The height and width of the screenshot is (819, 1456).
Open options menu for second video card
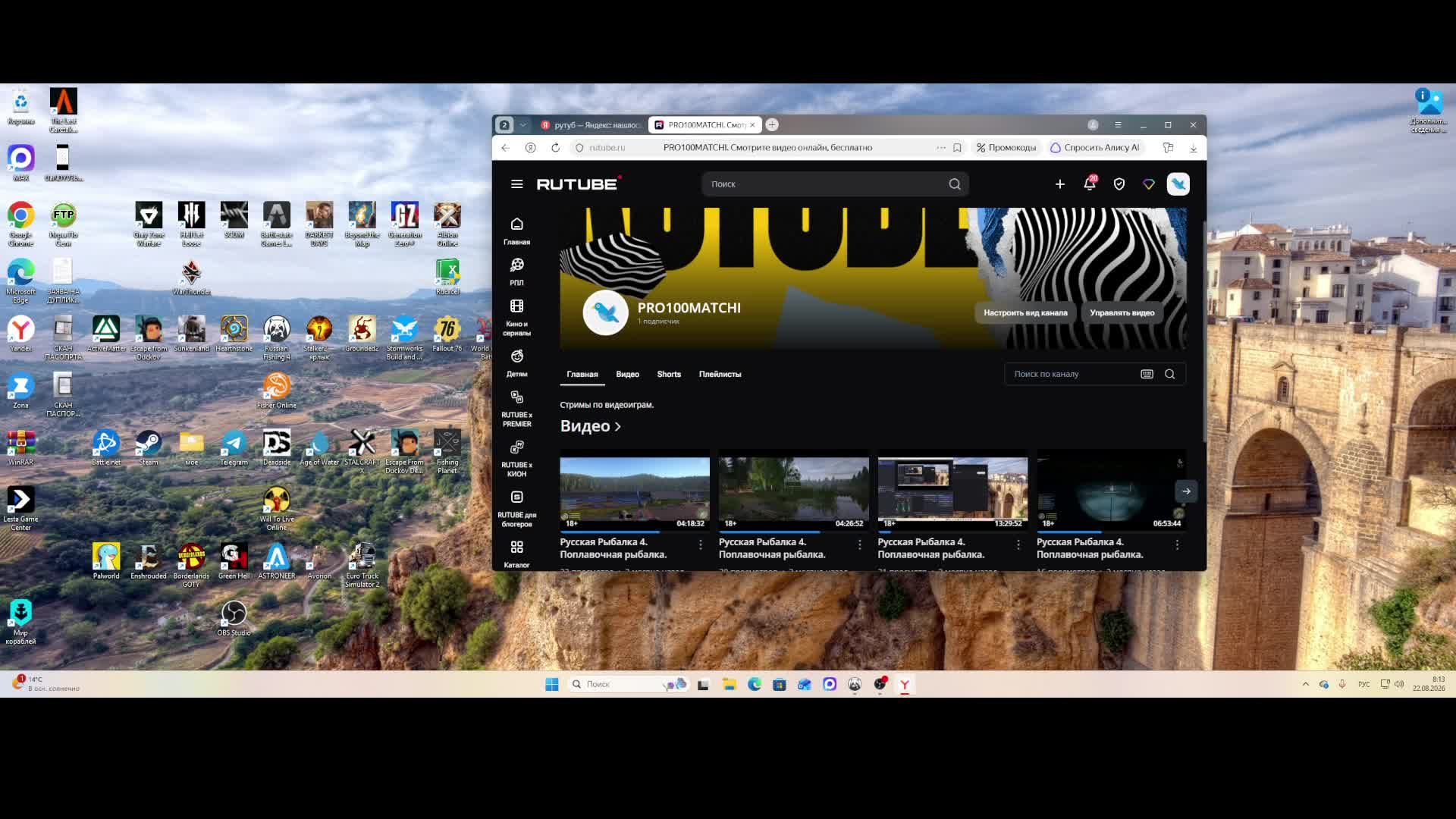click(x=860, y=544)
